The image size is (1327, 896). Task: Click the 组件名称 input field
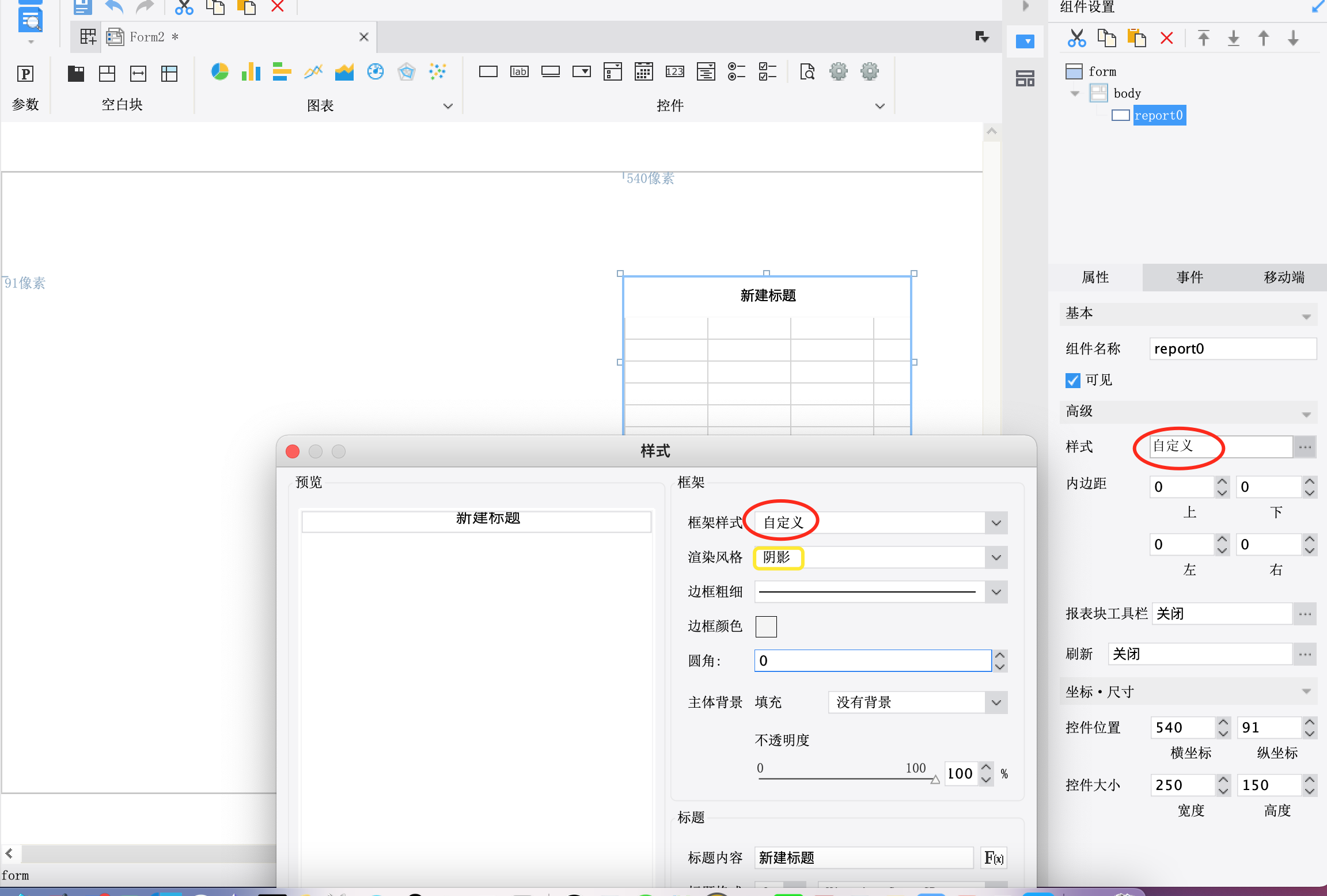coord(1233,349)
